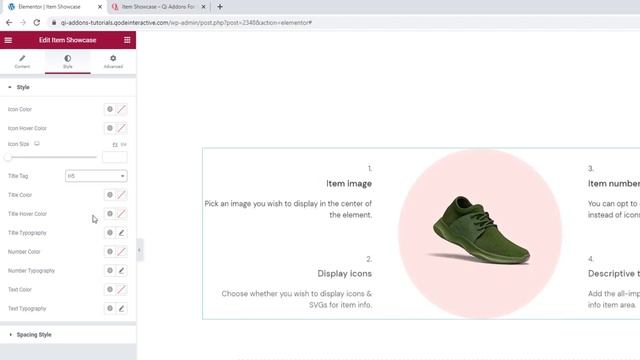This screenshot has height=360, width=640.
Task: Click the 'Item number' title
Action: pyautogui.click(x=614, y=184)
